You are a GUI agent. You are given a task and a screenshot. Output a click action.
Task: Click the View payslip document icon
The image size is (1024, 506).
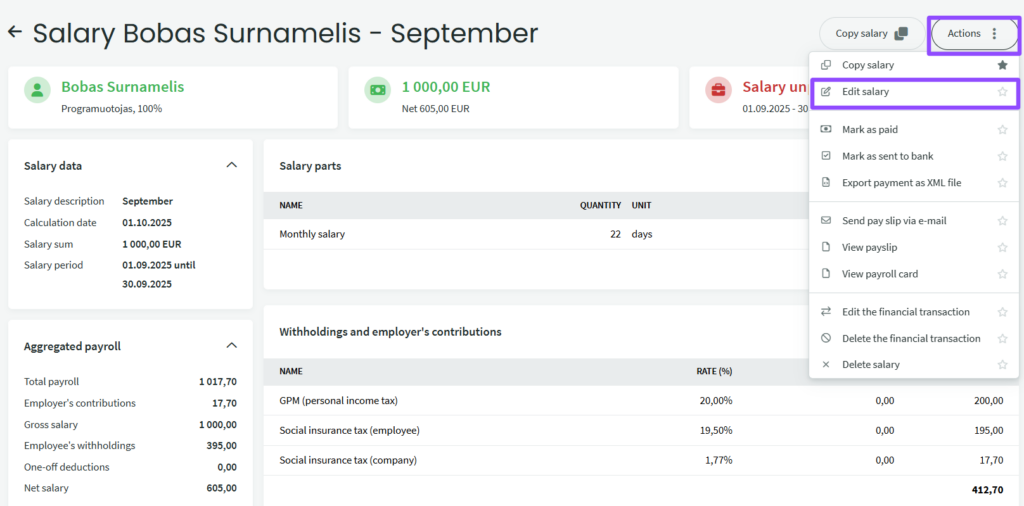pyautogui.click(x=826, y=247)
